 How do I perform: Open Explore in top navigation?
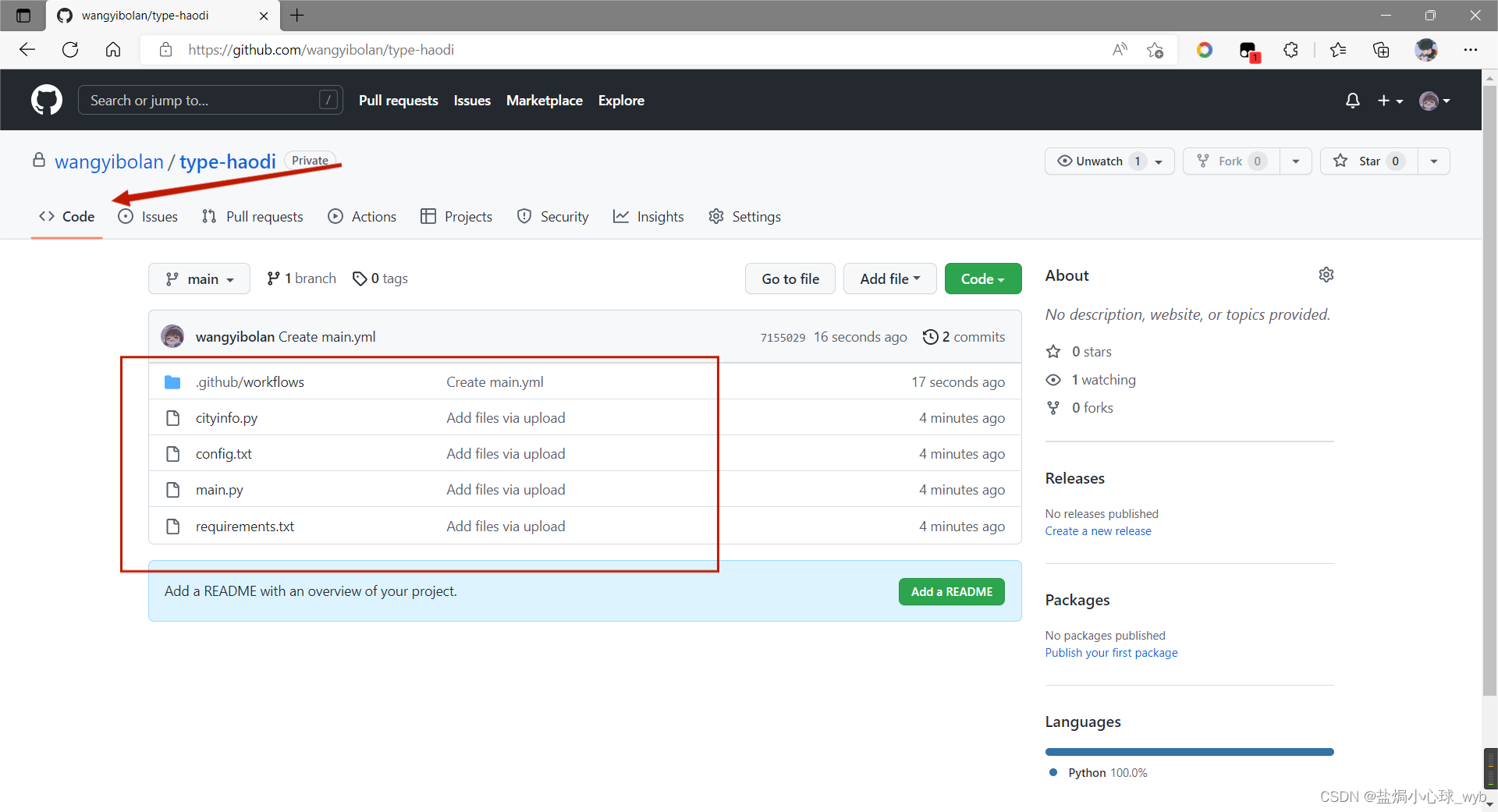[621, 101]
